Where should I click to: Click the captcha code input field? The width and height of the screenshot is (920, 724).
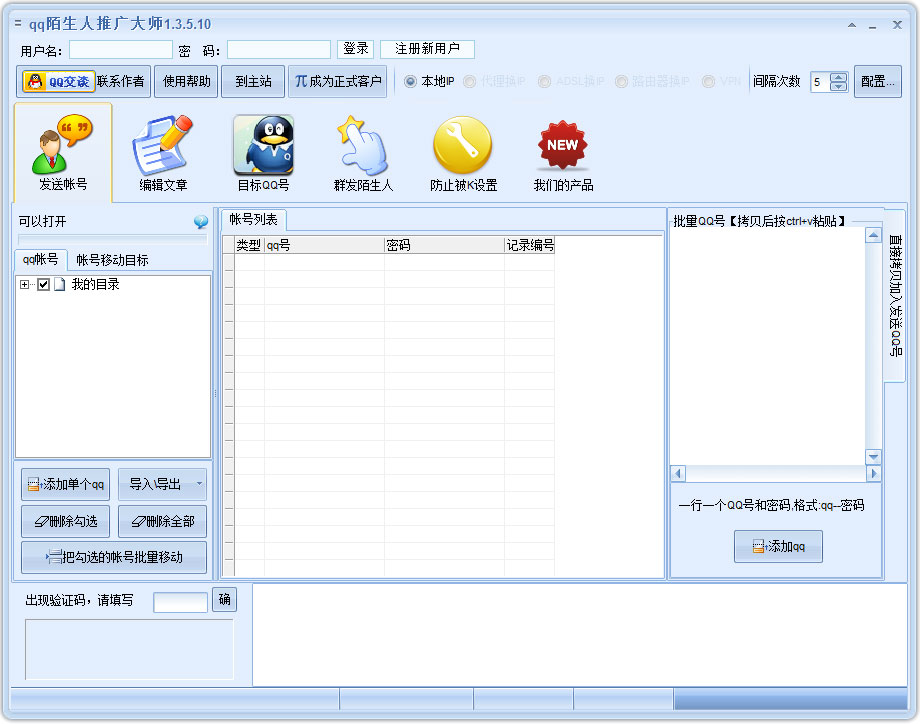pyautogui.click(x=180, y=602)
